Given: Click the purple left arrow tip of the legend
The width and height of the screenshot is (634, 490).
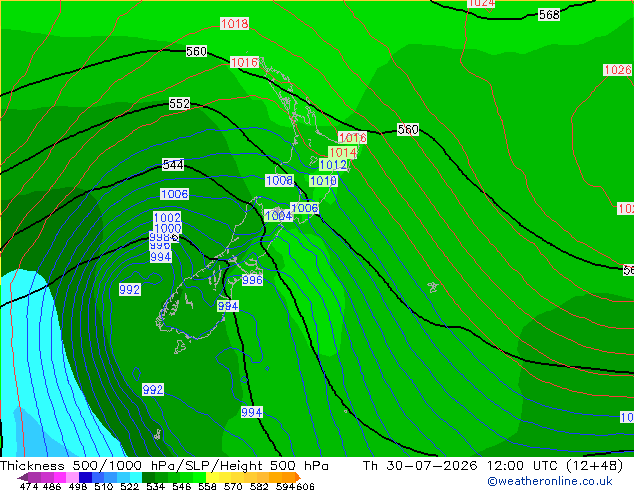Looking at the screenshot, I should pos(22,477).
